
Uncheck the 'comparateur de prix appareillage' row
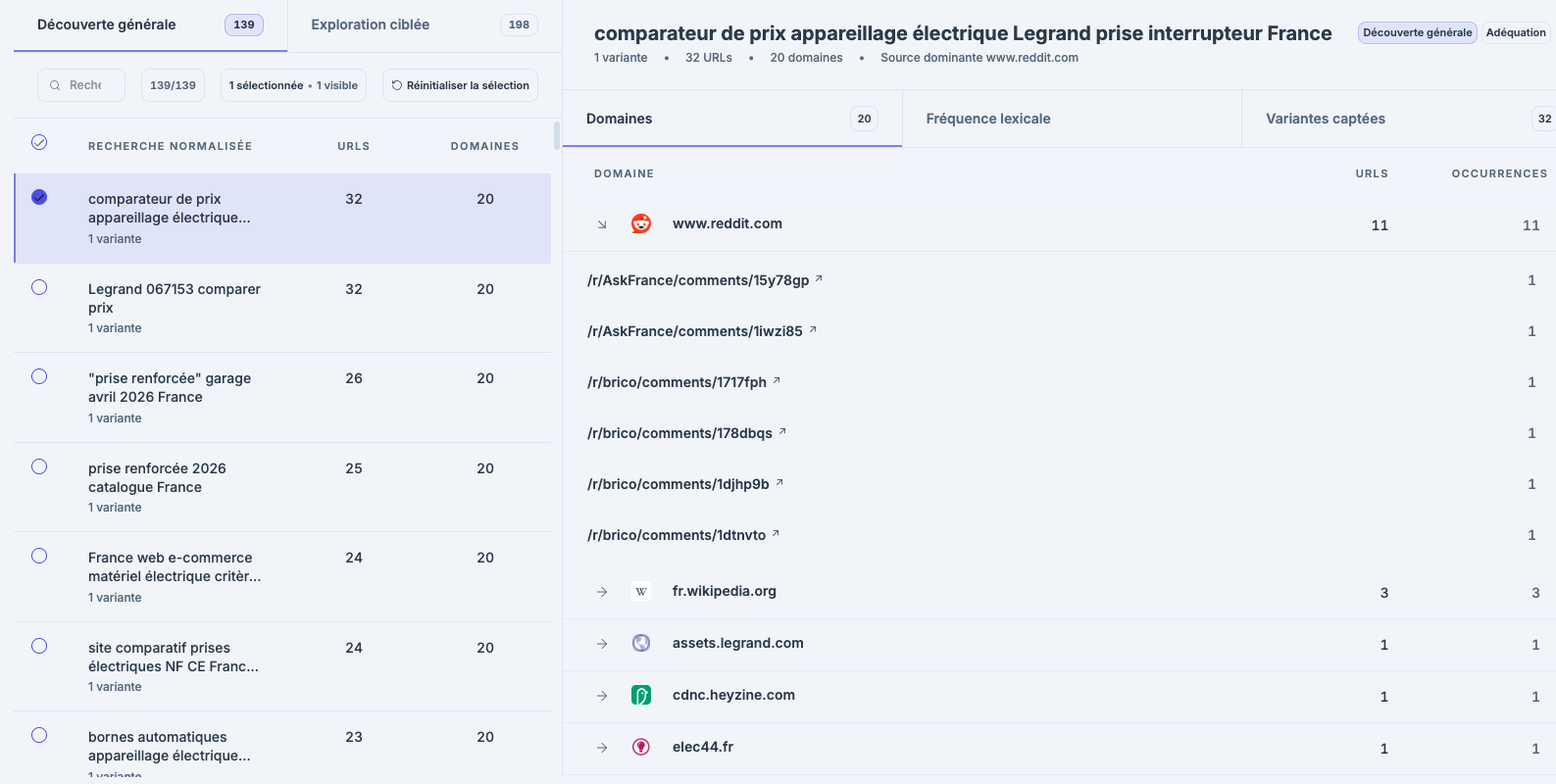click(39, 197)
